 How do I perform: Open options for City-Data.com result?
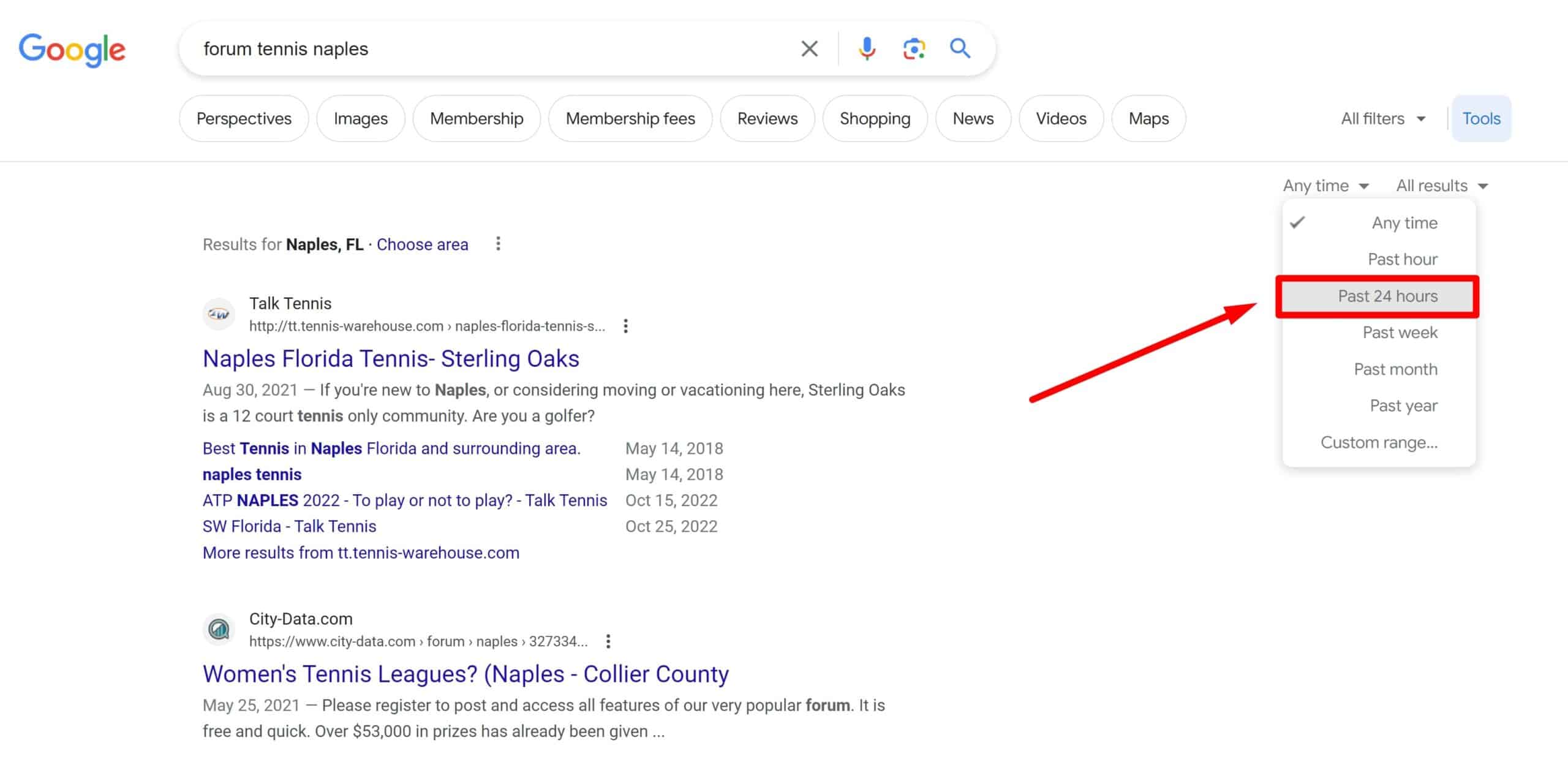(608, 641)
